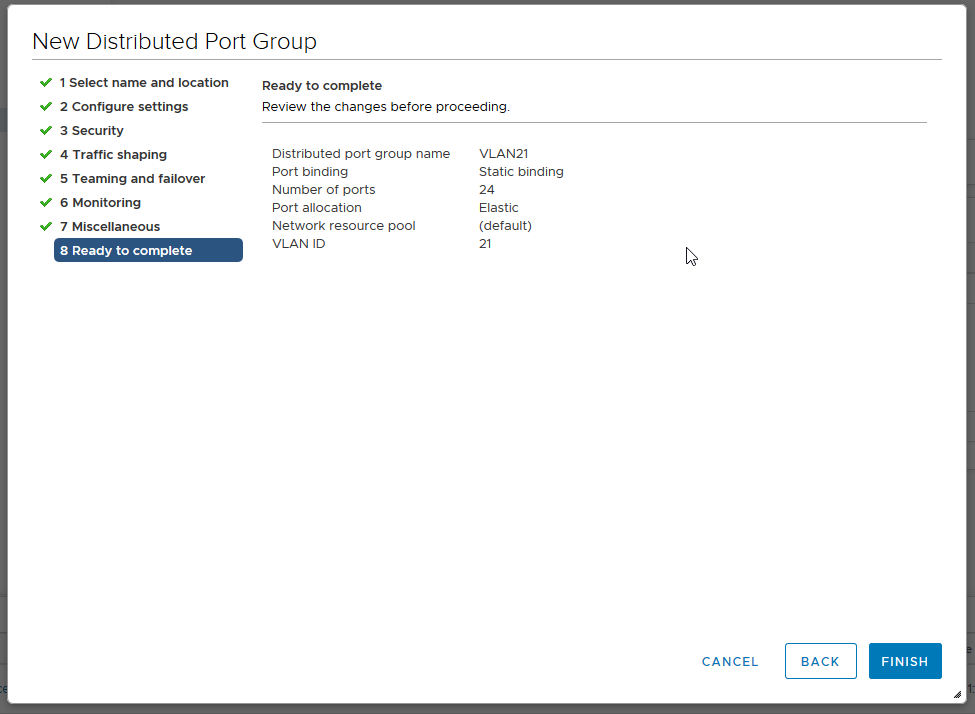
Task: Click the checkmark beside Teaming and failover
Action: pos(46,178)
